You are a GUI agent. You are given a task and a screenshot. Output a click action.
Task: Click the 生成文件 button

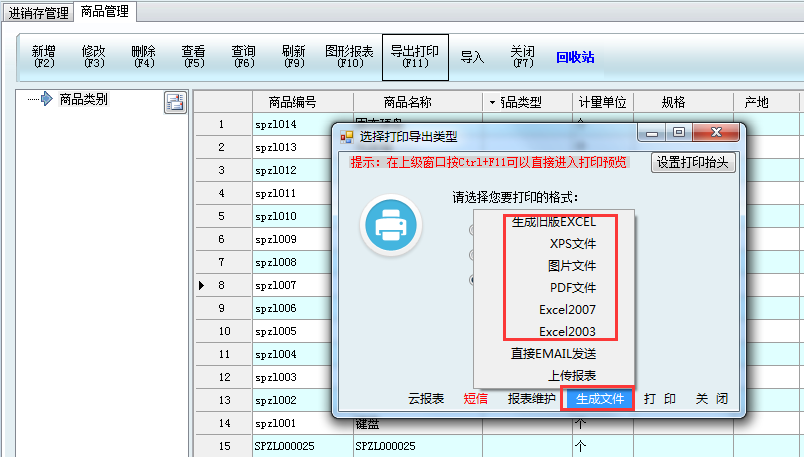coord(599,398)
